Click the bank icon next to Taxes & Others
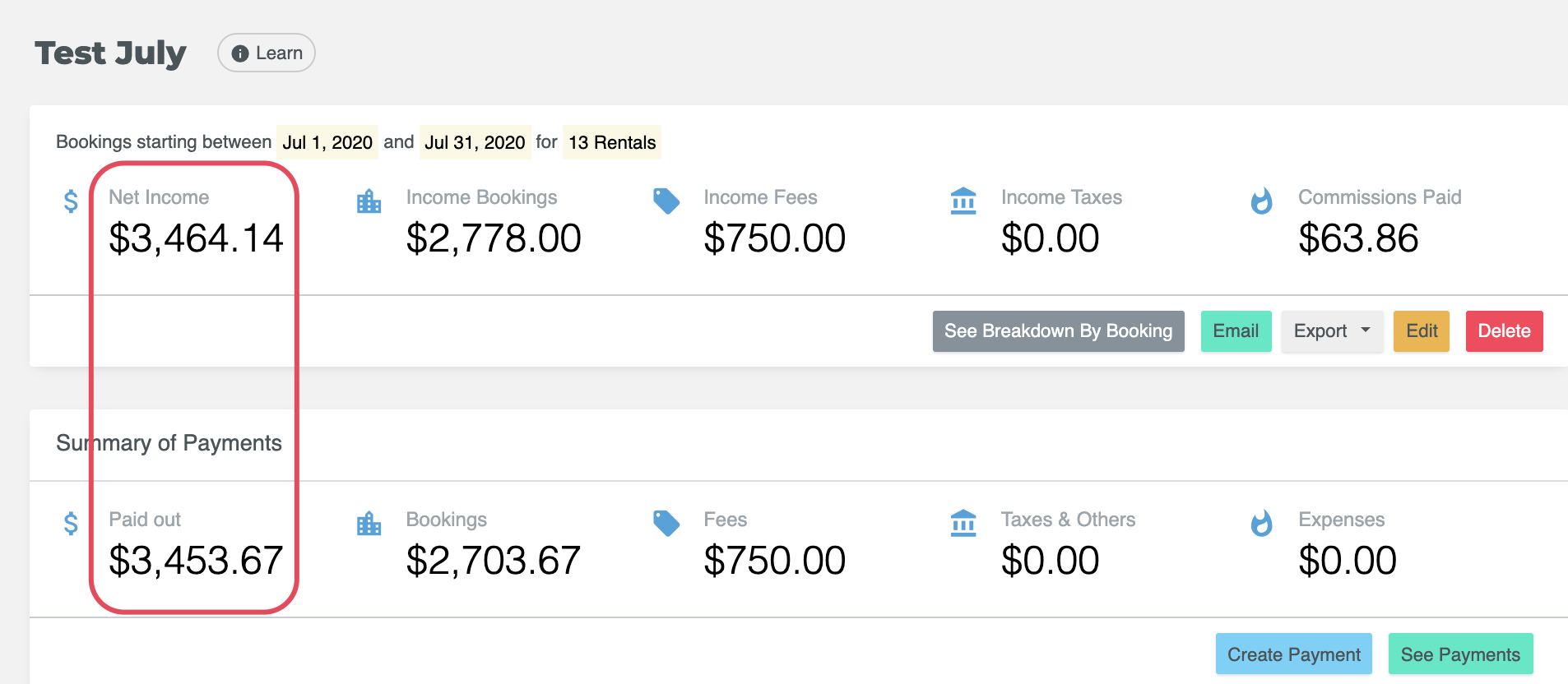The width and height of the screenshot is (1568, 684). coord(963,523)
